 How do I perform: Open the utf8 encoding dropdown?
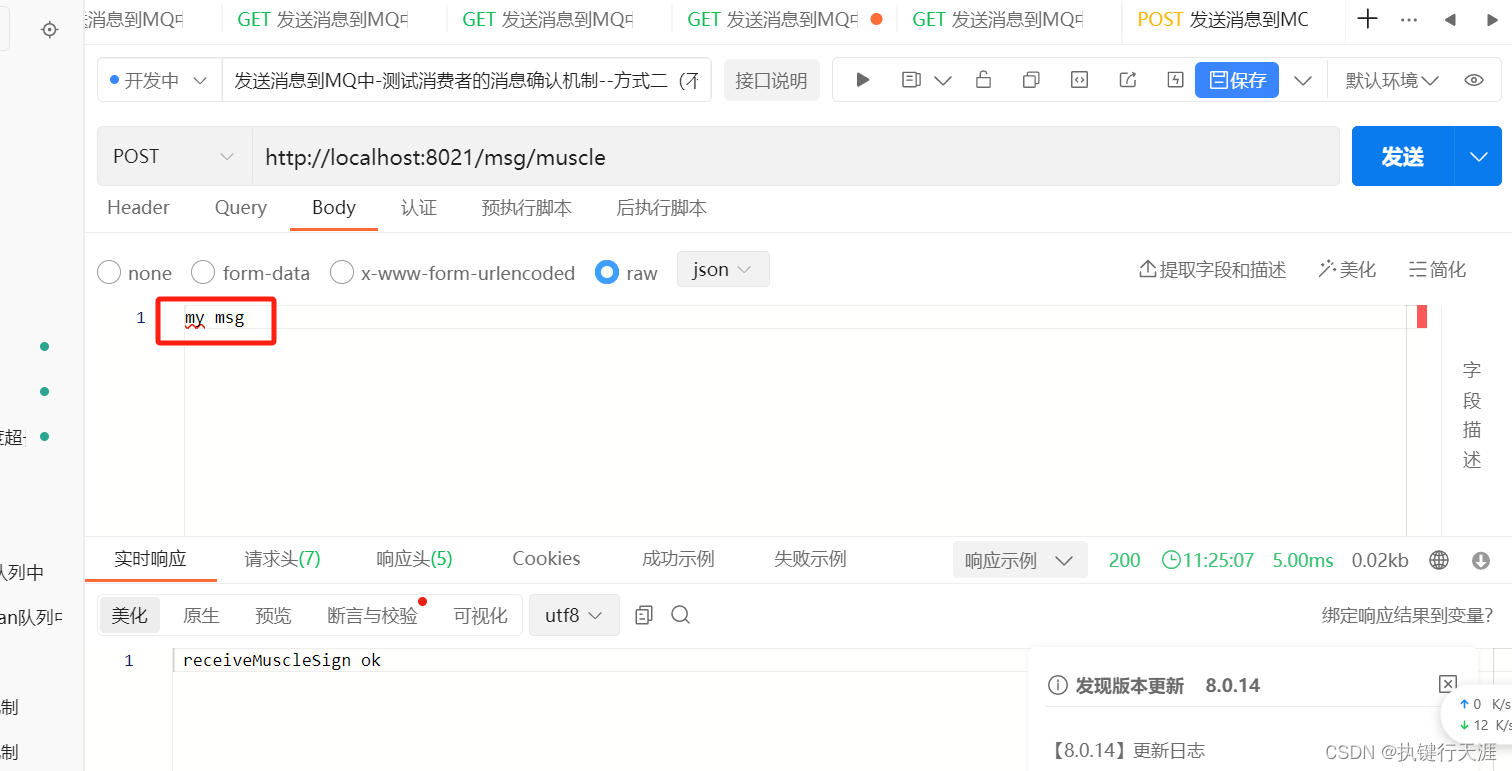pyautogui.click(x=574, y=615)
